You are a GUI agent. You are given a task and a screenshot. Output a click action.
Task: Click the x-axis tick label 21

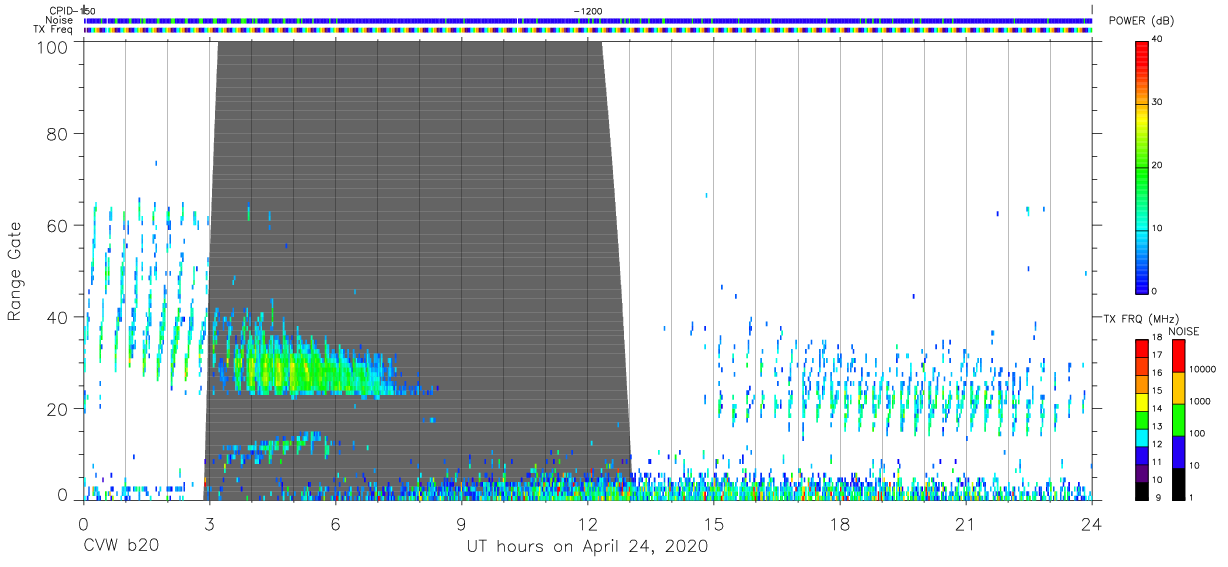(966, 523)
